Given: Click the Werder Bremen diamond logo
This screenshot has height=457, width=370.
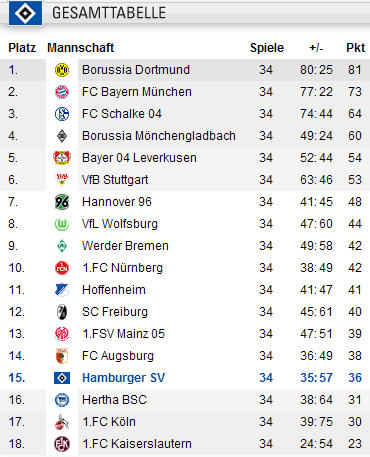Looking at the screenshot, I should click(x=62, y=246).
